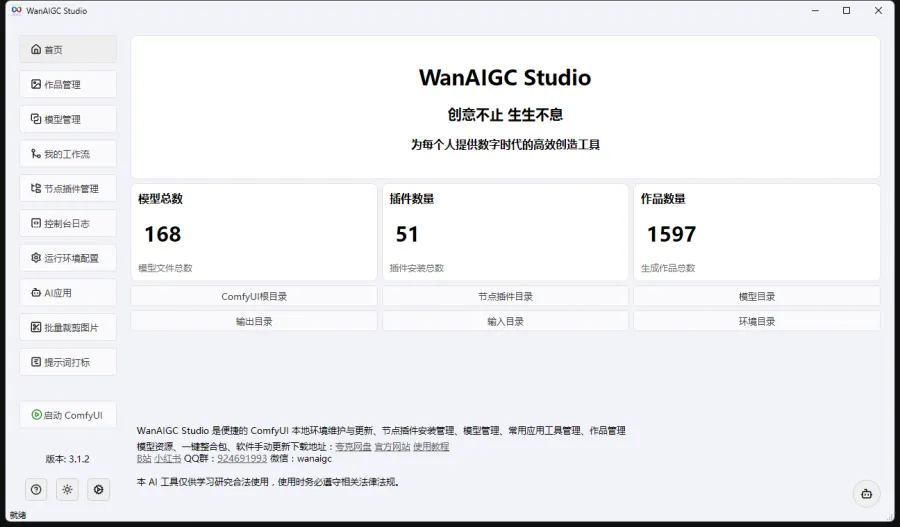Click the WanAIGC Studio heading text
This screenshot has height=527, width=900.
pos(505,78)
